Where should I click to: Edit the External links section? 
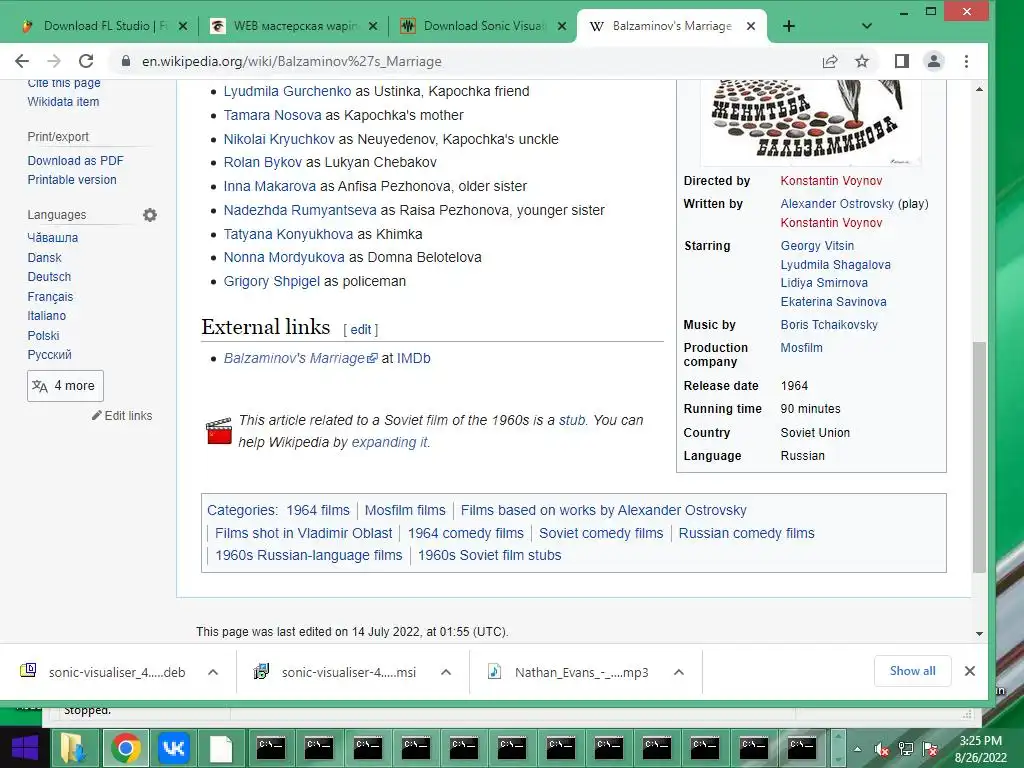[x=360, y=330]
